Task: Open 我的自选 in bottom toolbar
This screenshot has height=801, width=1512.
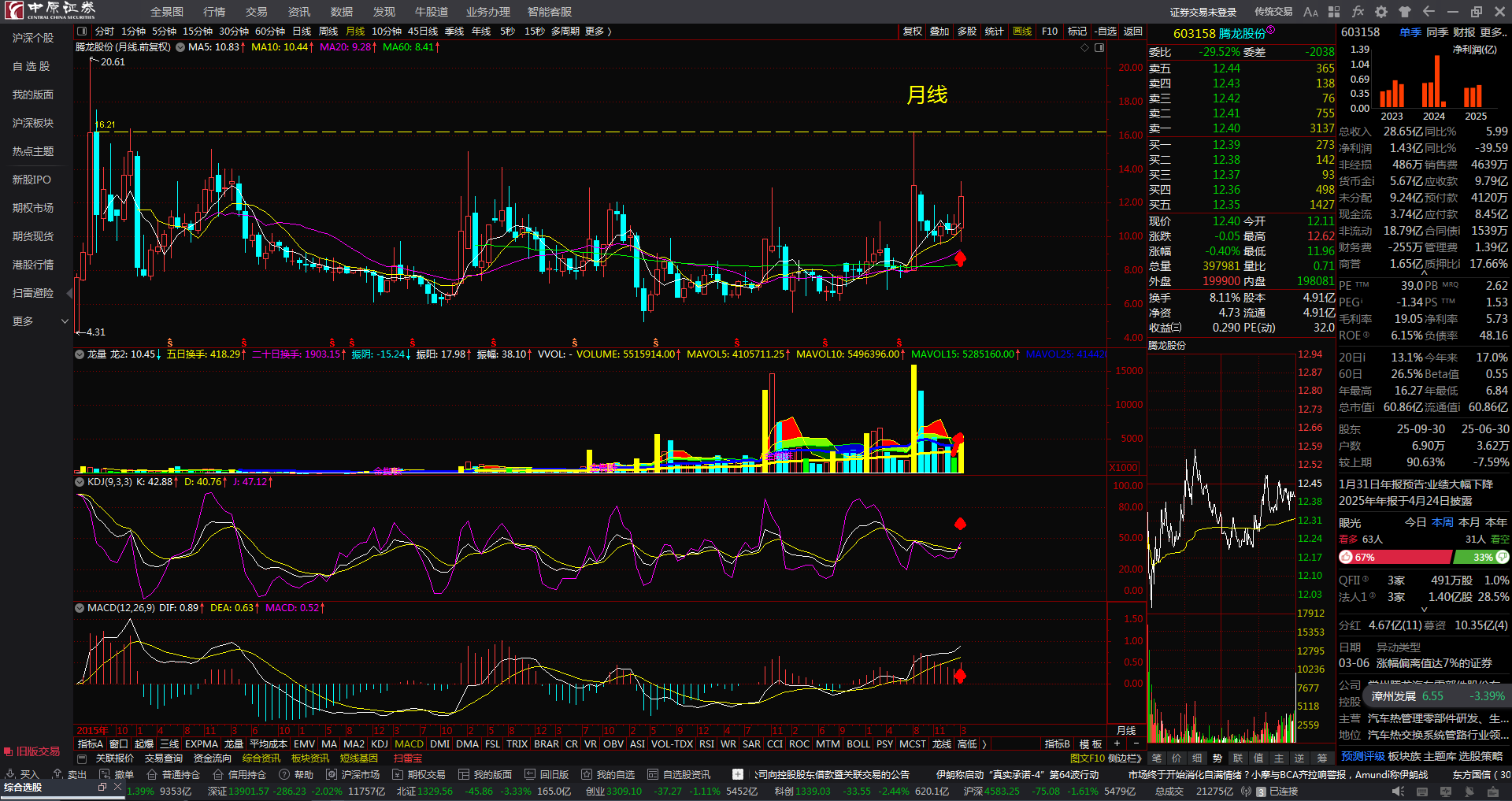Action: pos(608,774)
